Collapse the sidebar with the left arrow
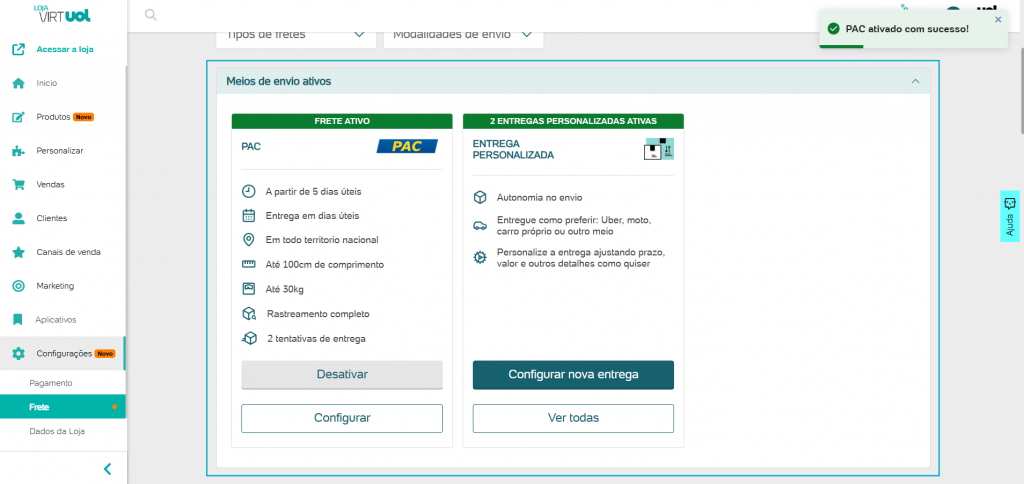Image resolution: width=1024 pixels, height=484 pixels. (x=107, y=468)
